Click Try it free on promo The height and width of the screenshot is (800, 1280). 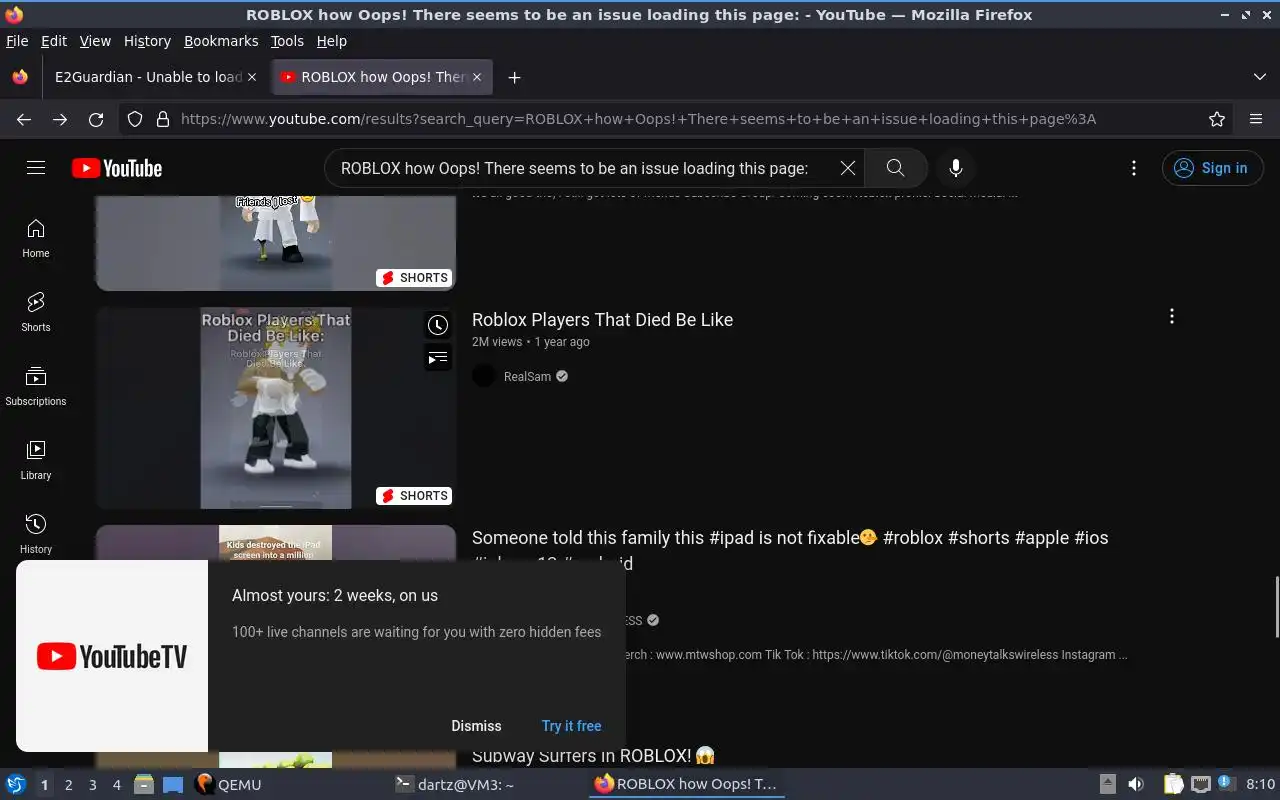pyautogui.click(x=572, y=726)
